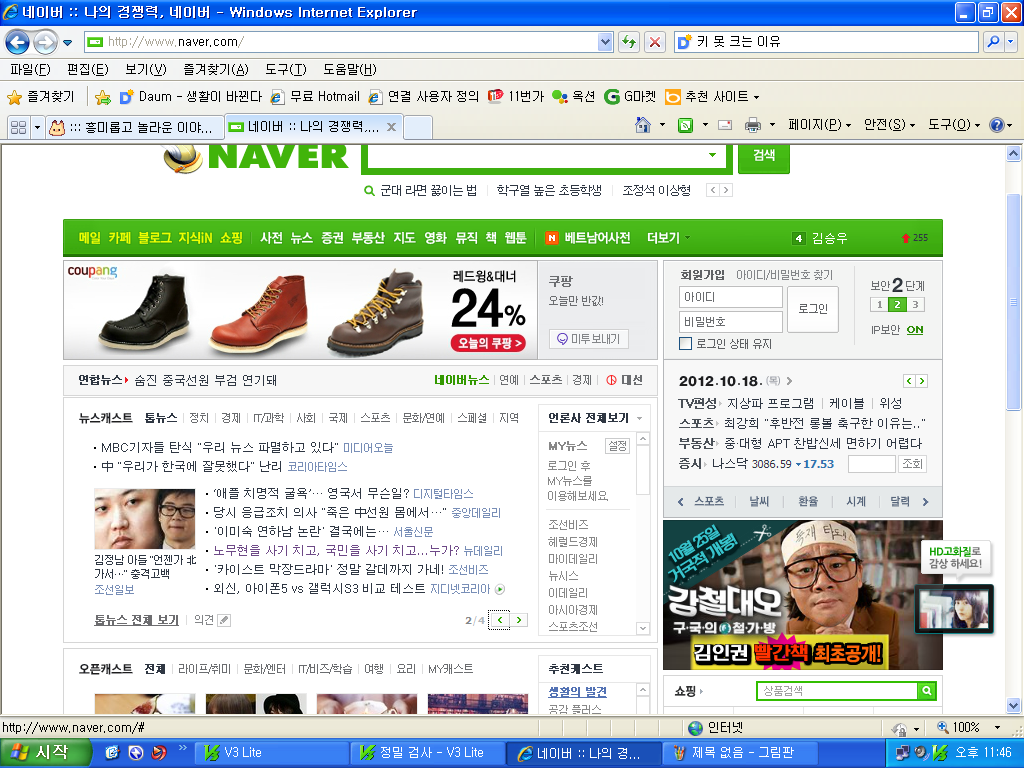Check the 로그인 상태 유지 checkbox

(x=686, y=344)
